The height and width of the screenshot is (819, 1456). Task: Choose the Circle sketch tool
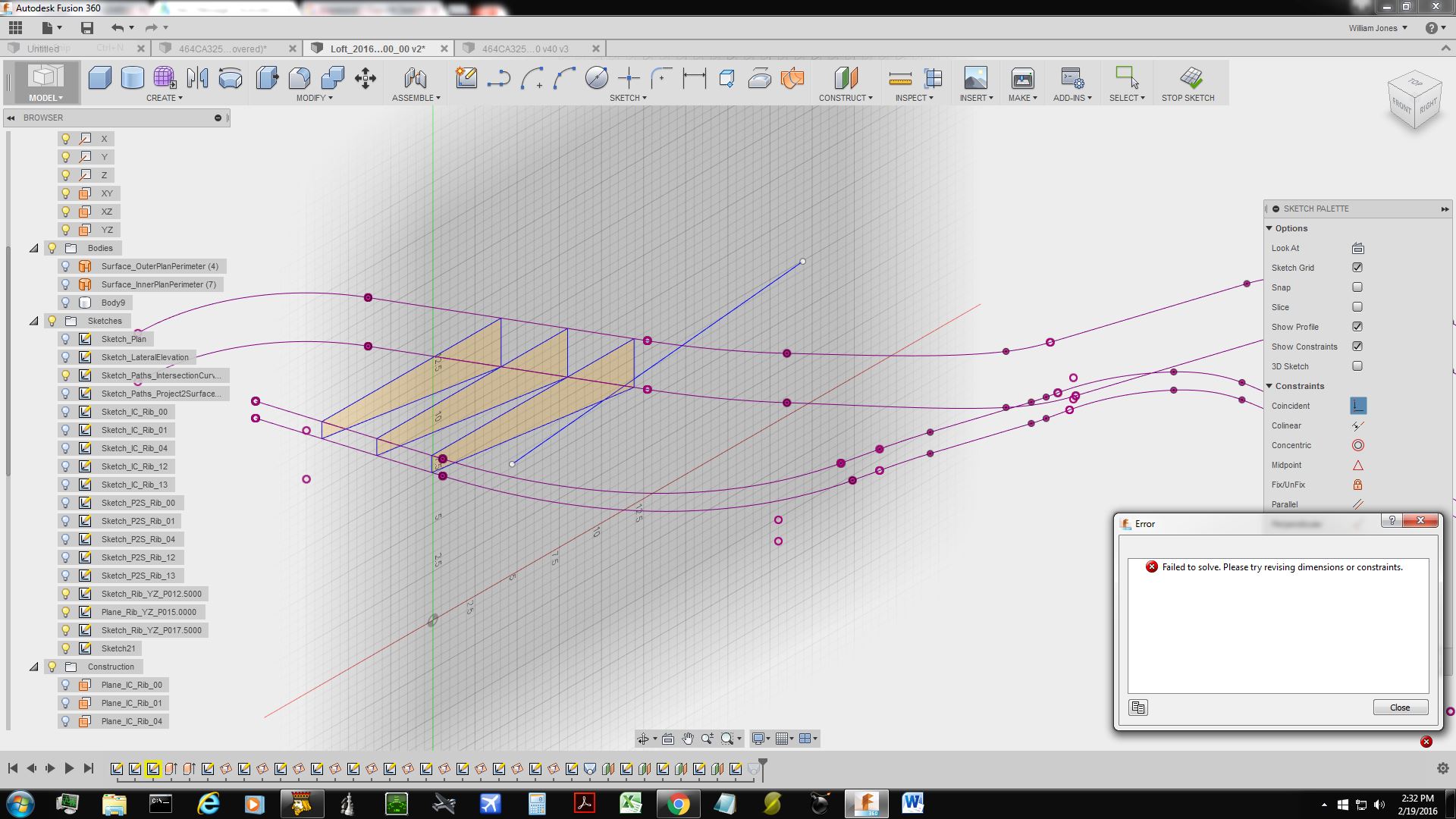597,78
